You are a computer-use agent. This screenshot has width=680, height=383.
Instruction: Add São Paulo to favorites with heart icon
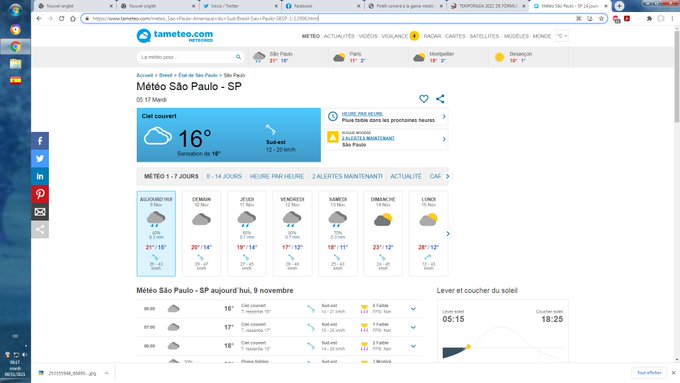tap(424, 99)
